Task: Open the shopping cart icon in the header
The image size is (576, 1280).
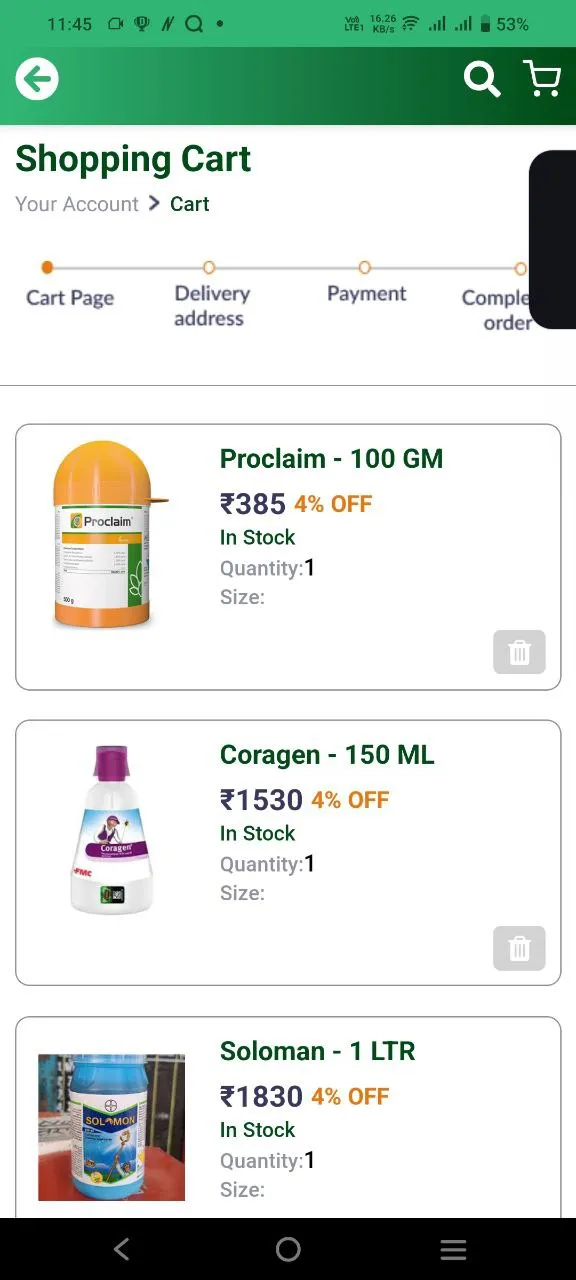Action: [x=542, y=78]
